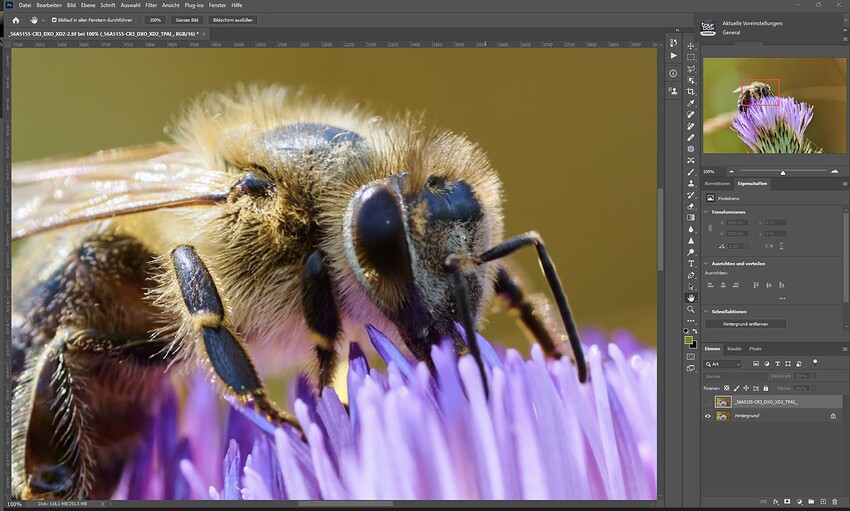Select the Type tool
The height and width of the screenshot is (511, 850).
(x=691, y=263)
